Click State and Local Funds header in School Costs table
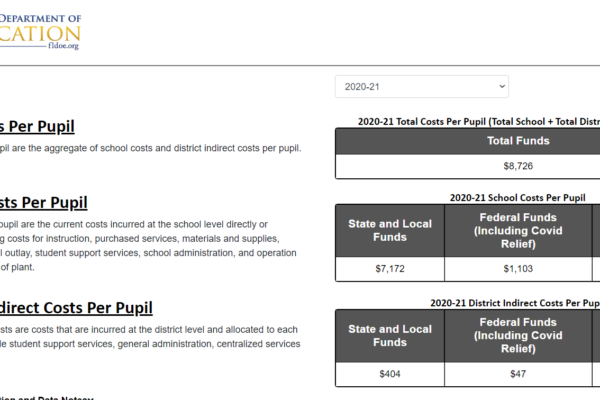The height and width of the screenshot is (400, 600). point(390,230)
